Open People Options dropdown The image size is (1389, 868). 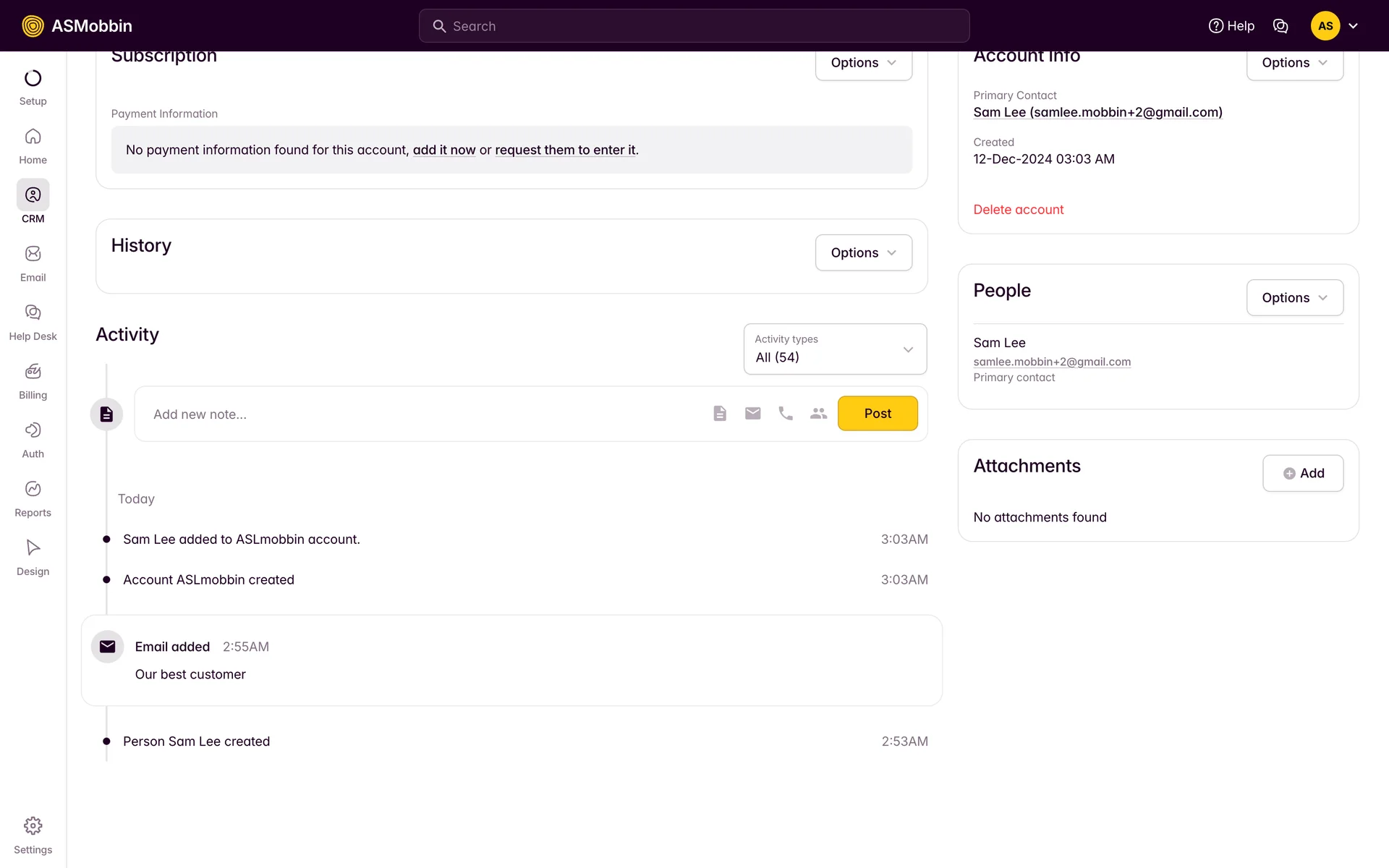click(x=1294, y=297)
